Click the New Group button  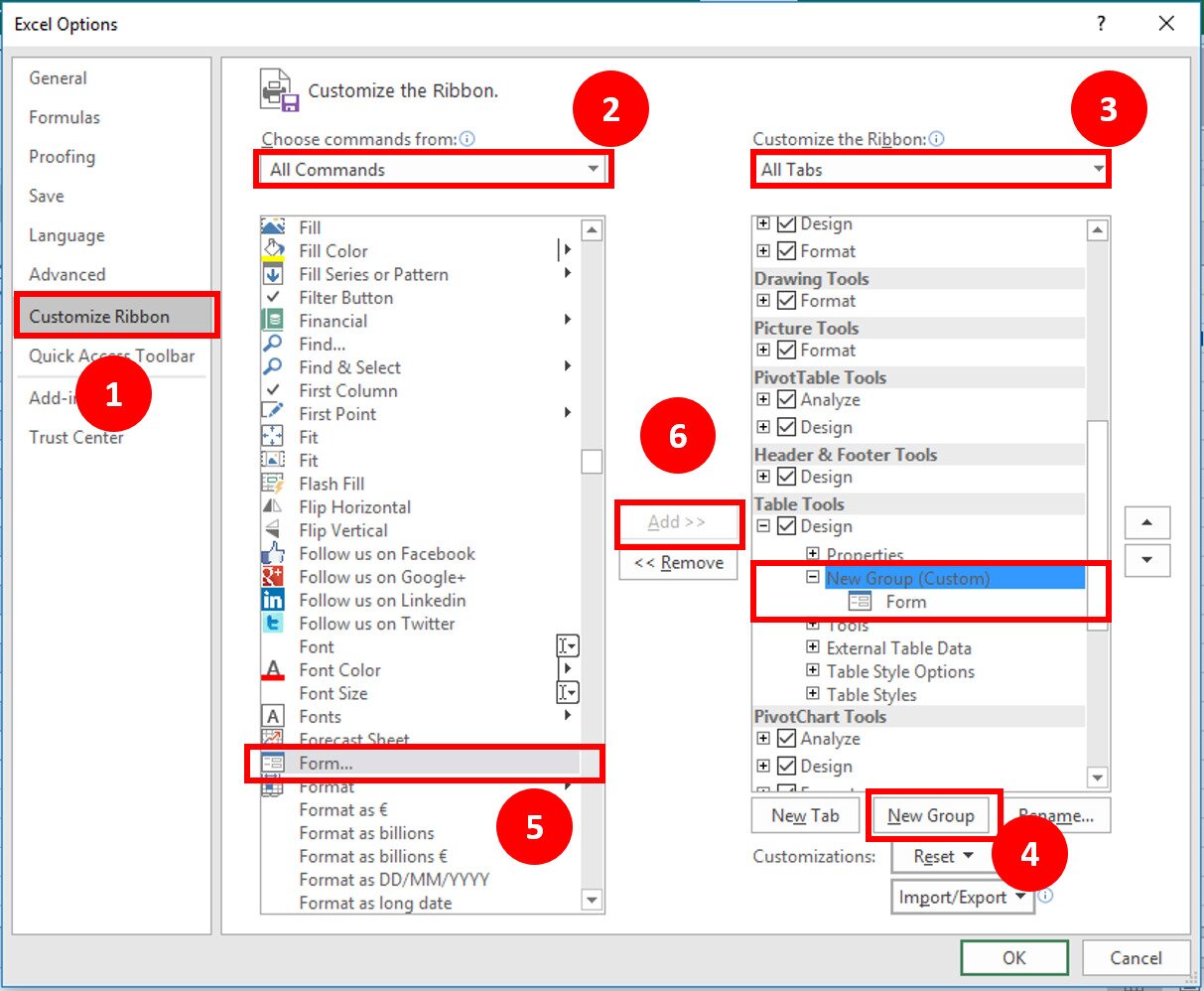tap(931, 816)
